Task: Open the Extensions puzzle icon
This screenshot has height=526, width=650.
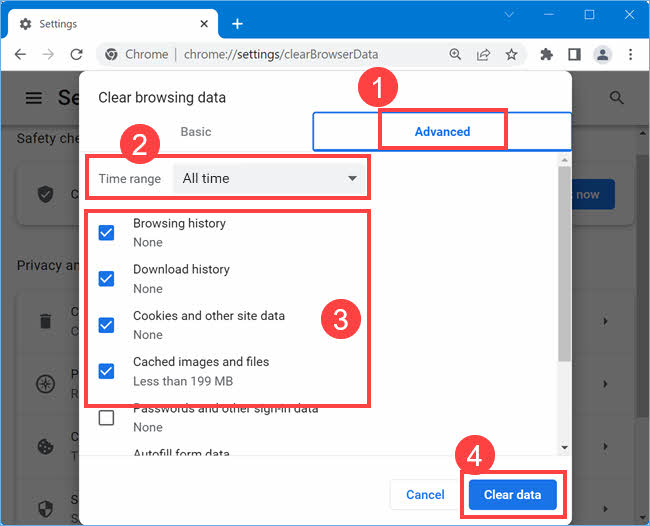Action: click(546, 54)
